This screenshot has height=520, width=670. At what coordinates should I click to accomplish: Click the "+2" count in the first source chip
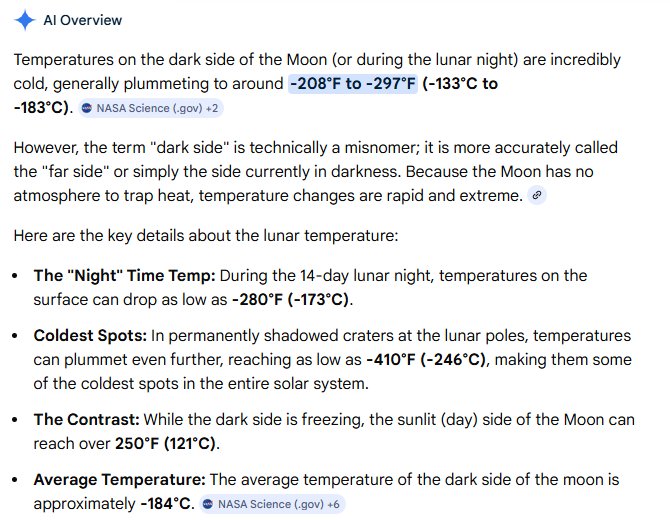pyautogui.click(x=212, y=107)
